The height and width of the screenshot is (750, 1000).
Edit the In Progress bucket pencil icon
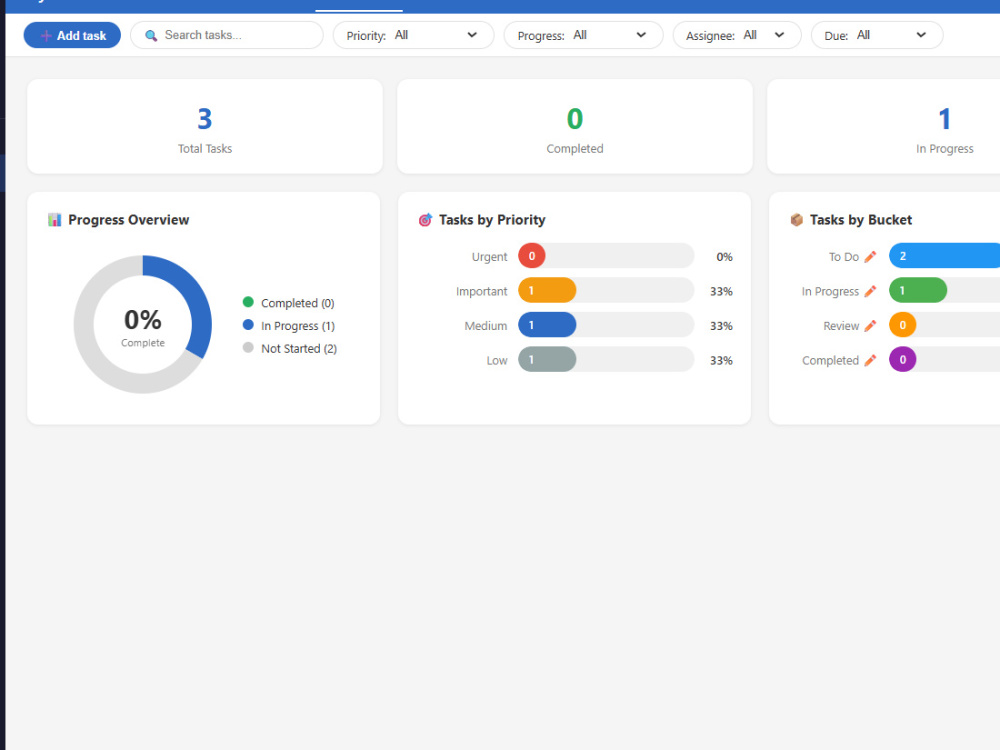[x=870, y=291]
